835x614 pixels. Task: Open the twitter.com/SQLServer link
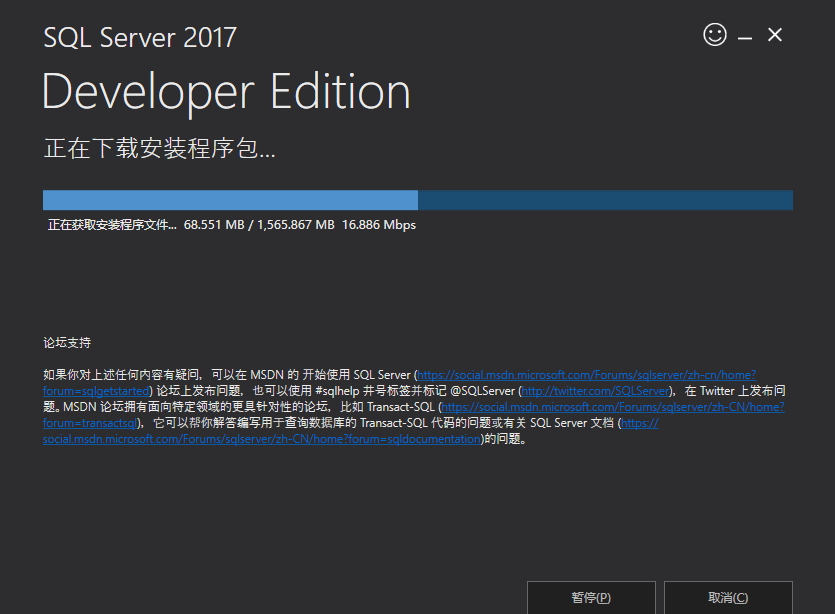595,391
